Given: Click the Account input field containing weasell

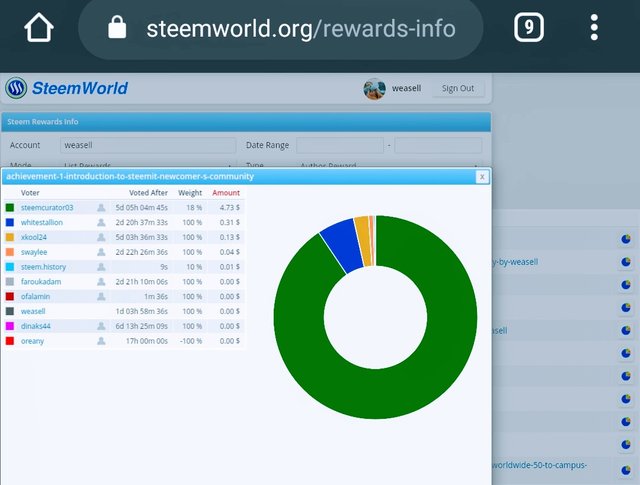Looking at the screenshot, I should click(x=148, y=145).
